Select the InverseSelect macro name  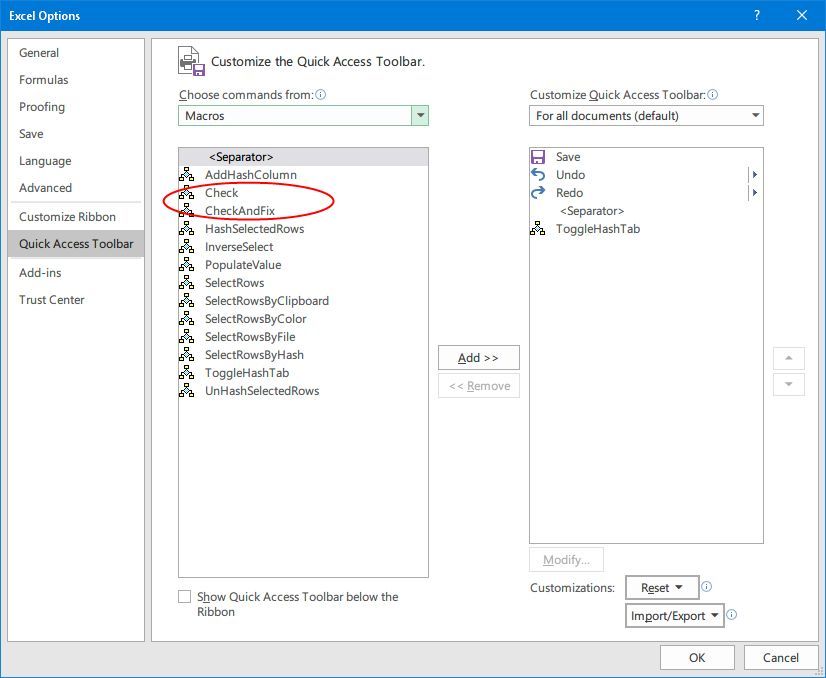tap(239, 247)
